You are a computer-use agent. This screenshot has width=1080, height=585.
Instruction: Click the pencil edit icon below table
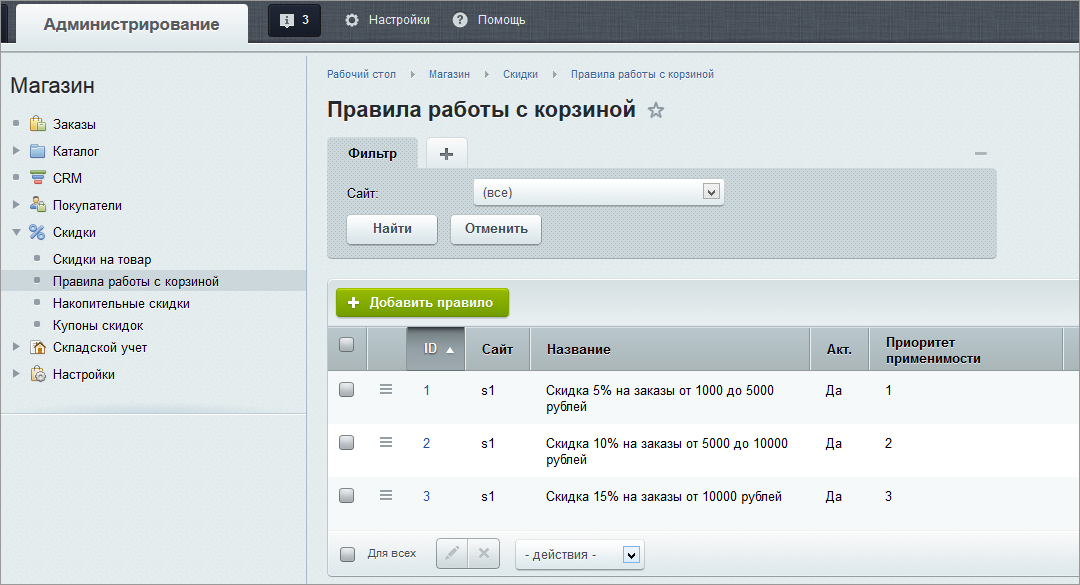tap(452, 553)
